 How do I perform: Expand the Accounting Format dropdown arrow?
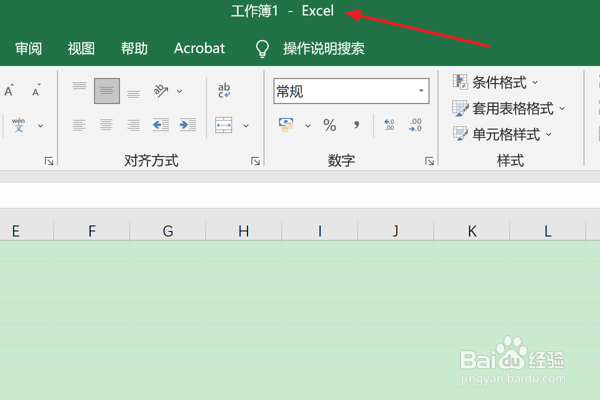click(308, 126)
